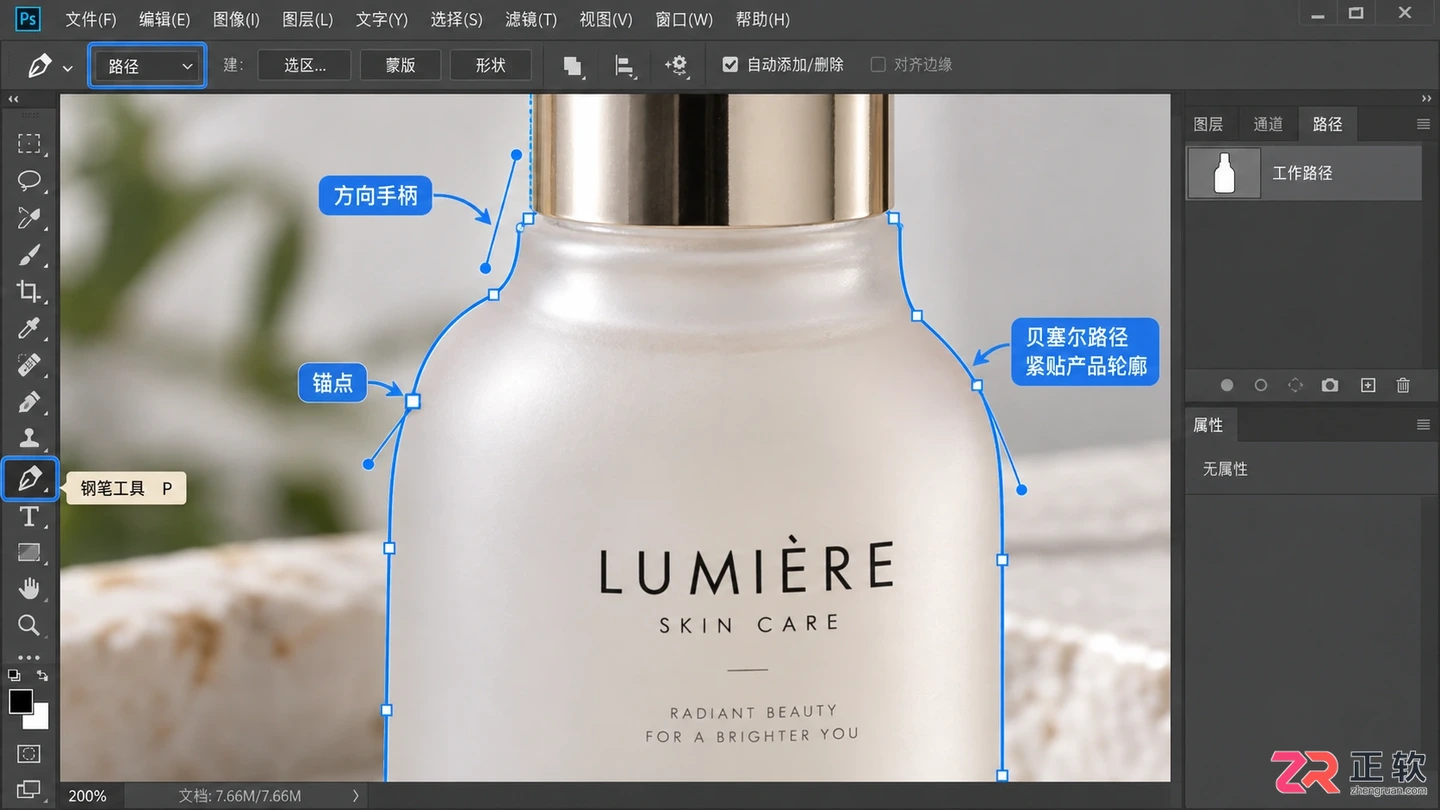The width and height of the screenshot is (1440, 810).
Task: Create a new path
Action: (1368, 385)
